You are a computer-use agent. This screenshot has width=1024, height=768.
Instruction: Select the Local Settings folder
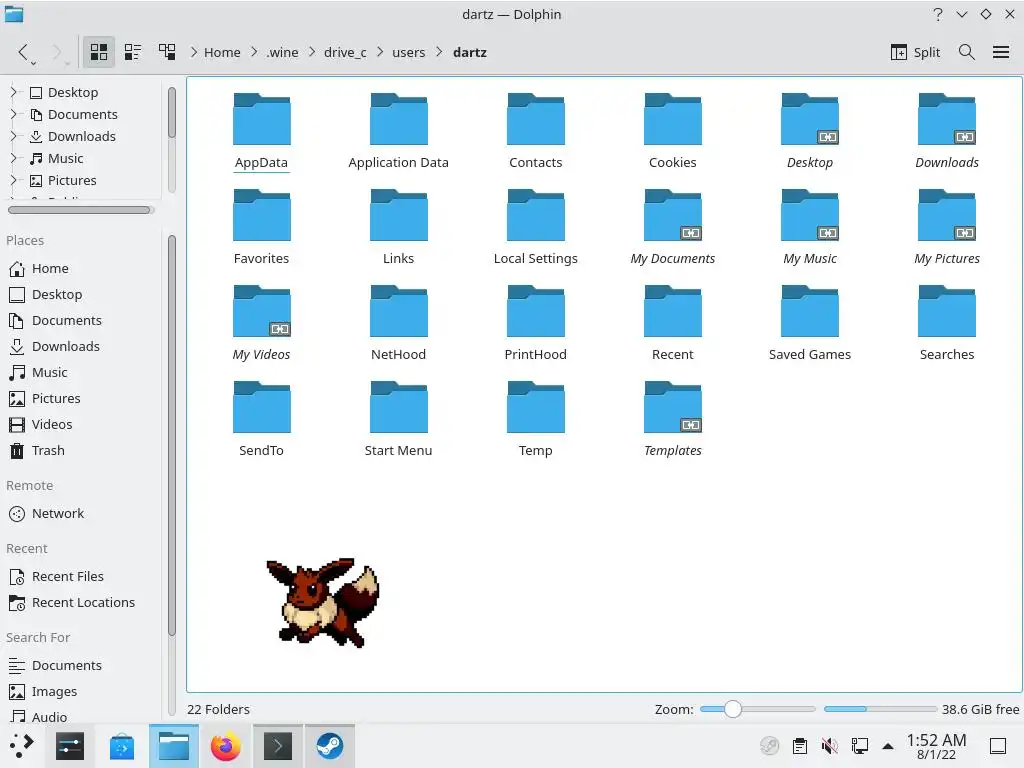(x=536, y=227)
